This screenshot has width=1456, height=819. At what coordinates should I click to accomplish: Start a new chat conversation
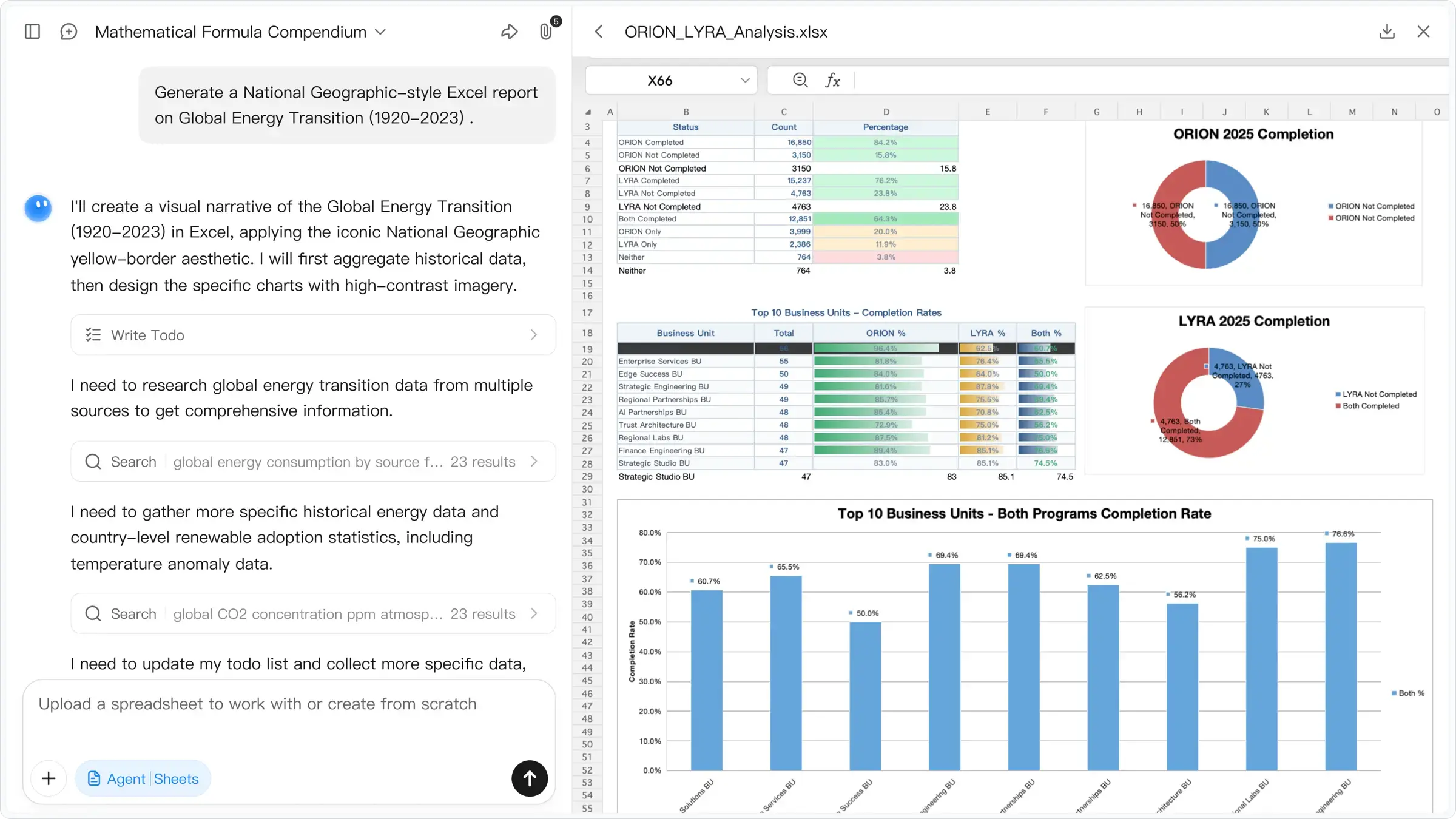click(69, 31)
